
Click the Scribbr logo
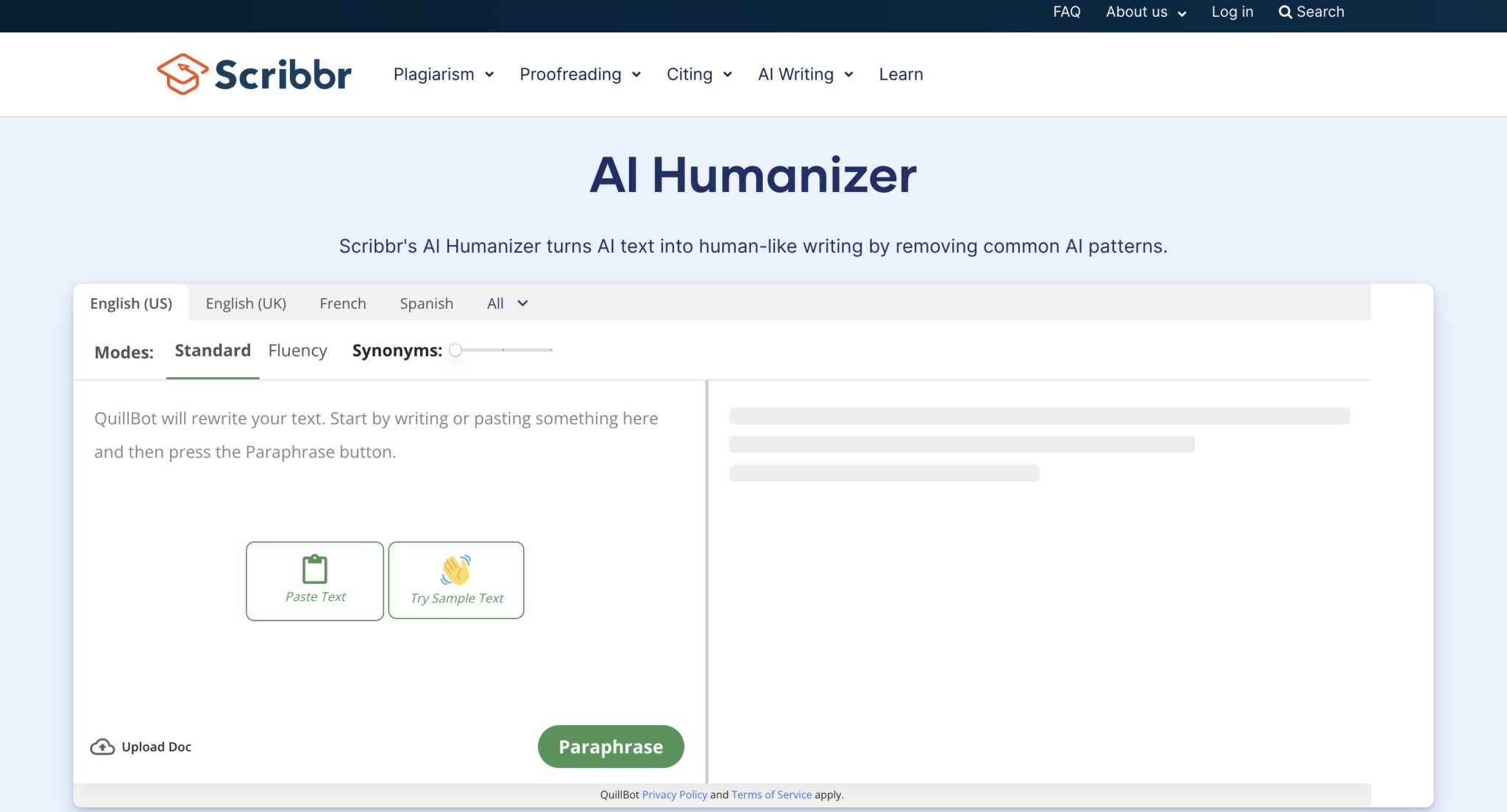[x=254, y=74]
